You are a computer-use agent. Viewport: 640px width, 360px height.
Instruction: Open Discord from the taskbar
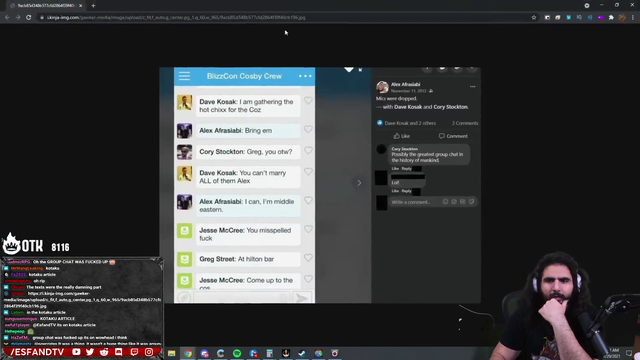click(204, 353)
